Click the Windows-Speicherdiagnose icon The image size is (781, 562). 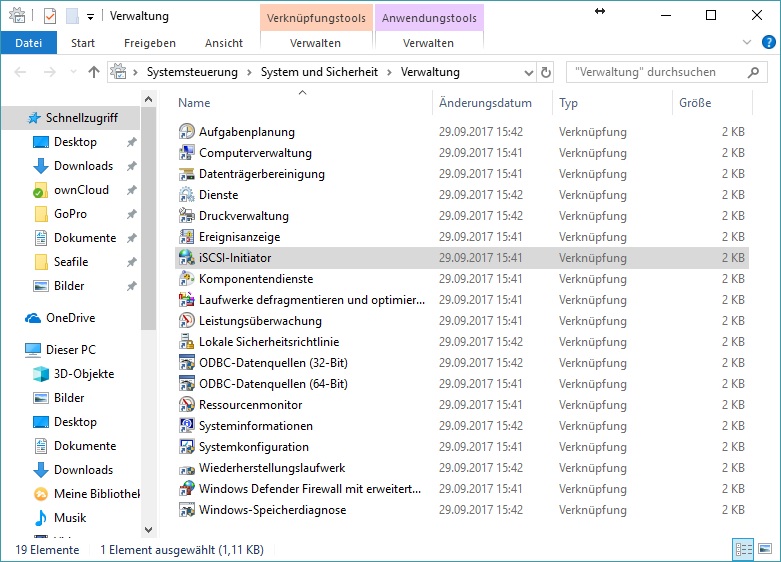tap(187, 510)
